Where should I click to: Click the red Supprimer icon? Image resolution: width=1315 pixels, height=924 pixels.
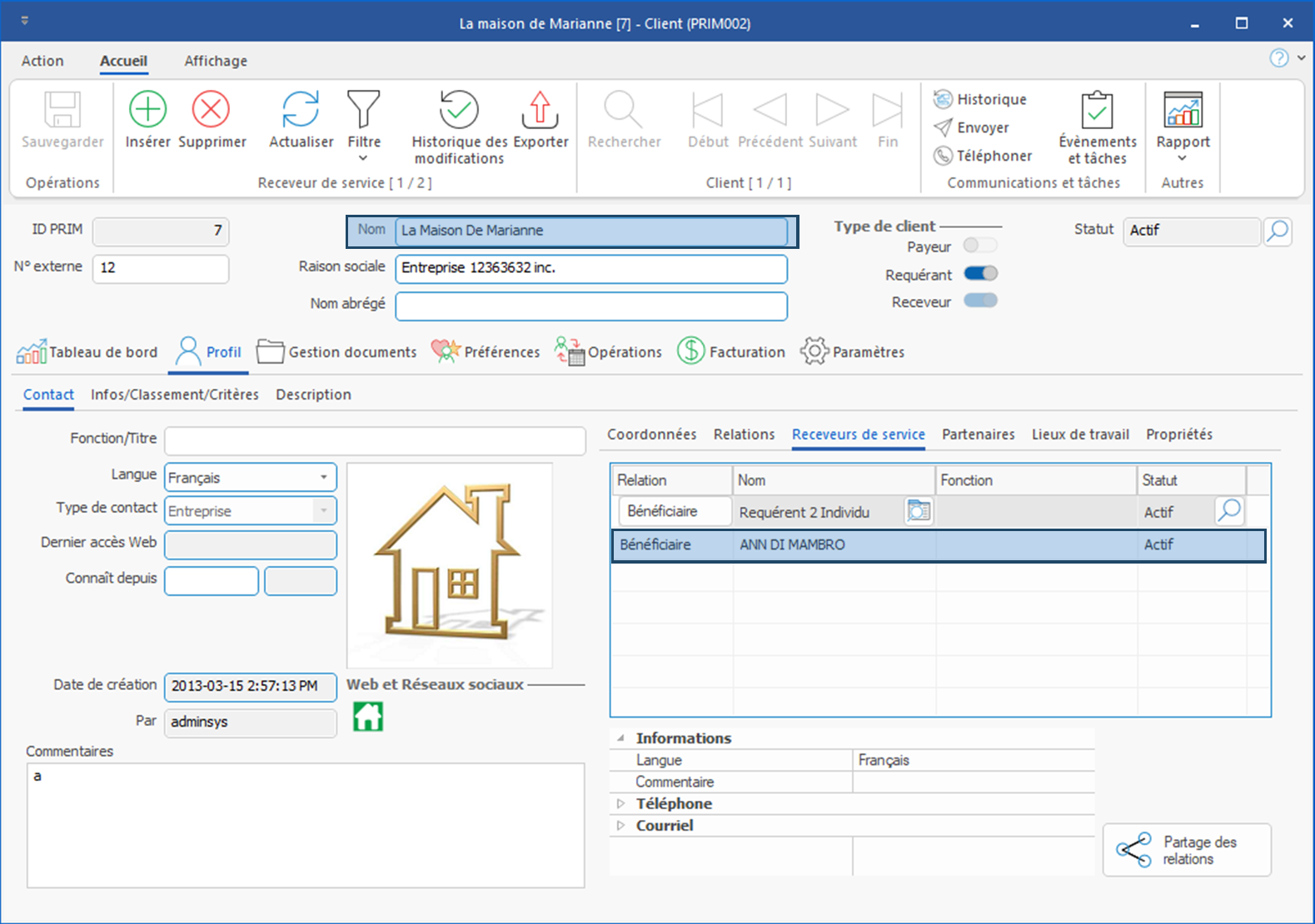212,110
